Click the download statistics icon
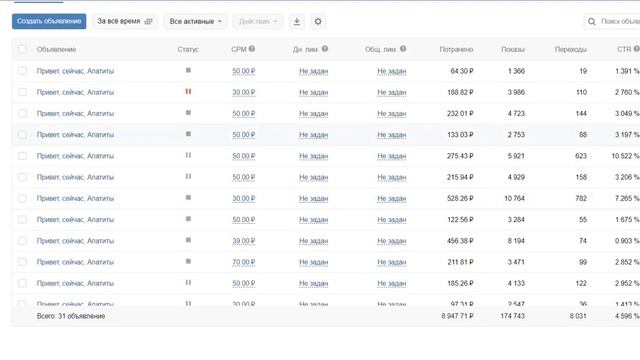The height and width of the screenshot is (360, 640). tap(297, 21)
